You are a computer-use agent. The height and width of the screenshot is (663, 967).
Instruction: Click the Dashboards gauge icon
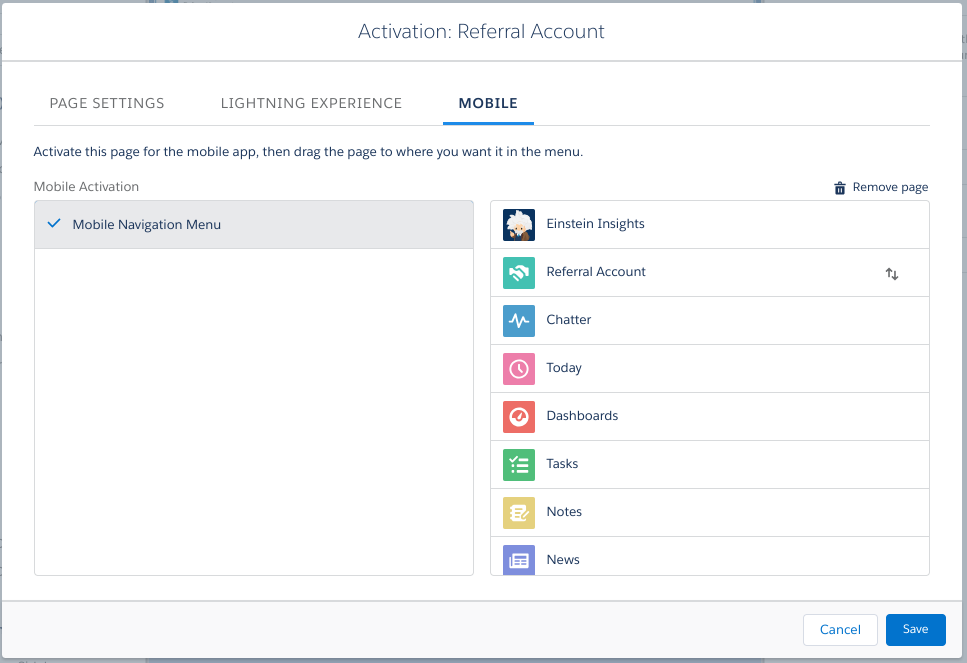tap(518, 416)
